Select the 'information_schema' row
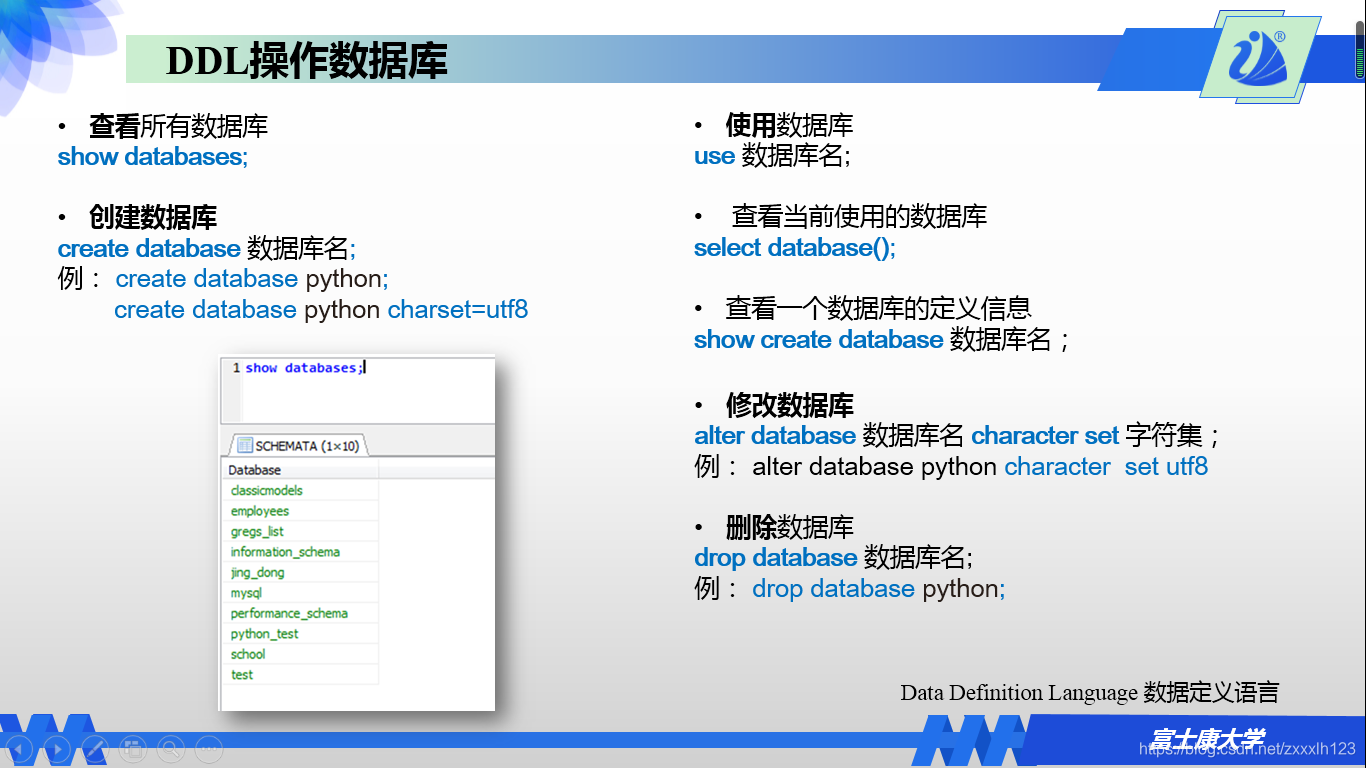1366x768 pixels. (x=300, y=552)
